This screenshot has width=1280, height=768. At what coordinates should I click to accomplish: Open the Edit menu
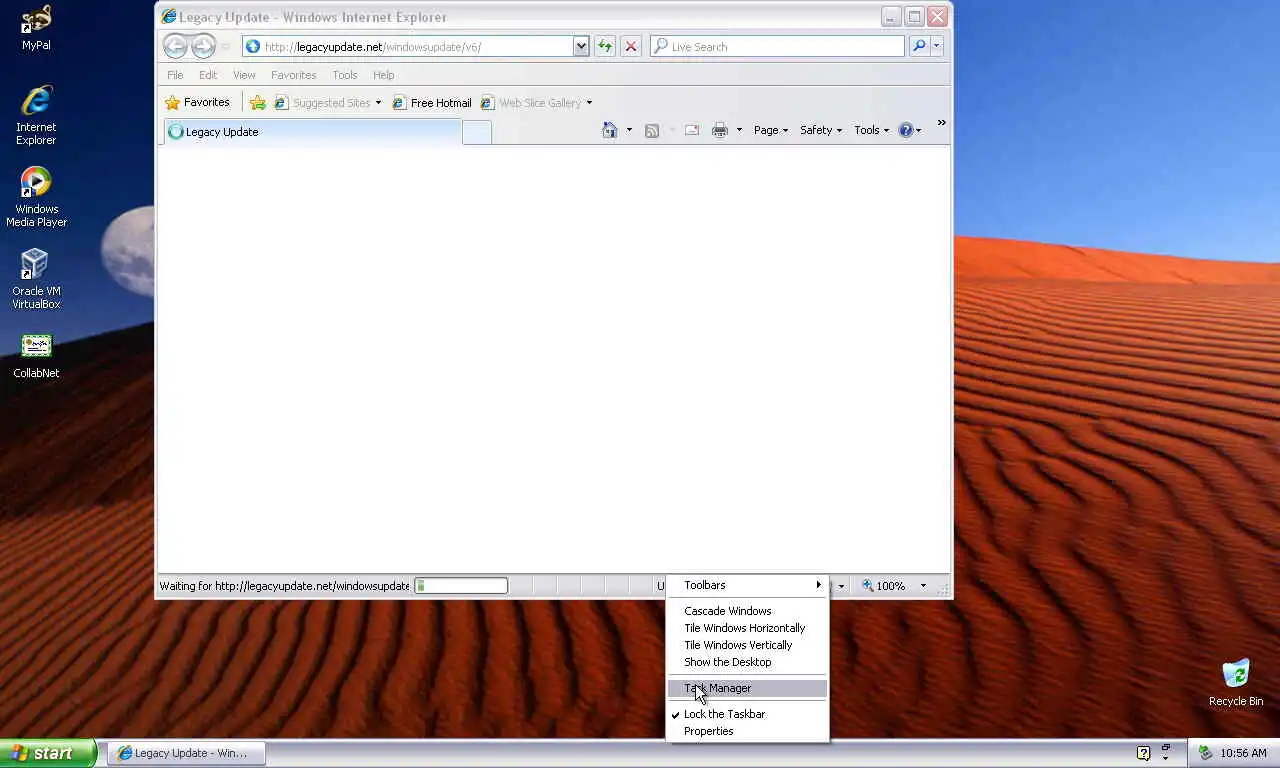click(x=208, y=75)
